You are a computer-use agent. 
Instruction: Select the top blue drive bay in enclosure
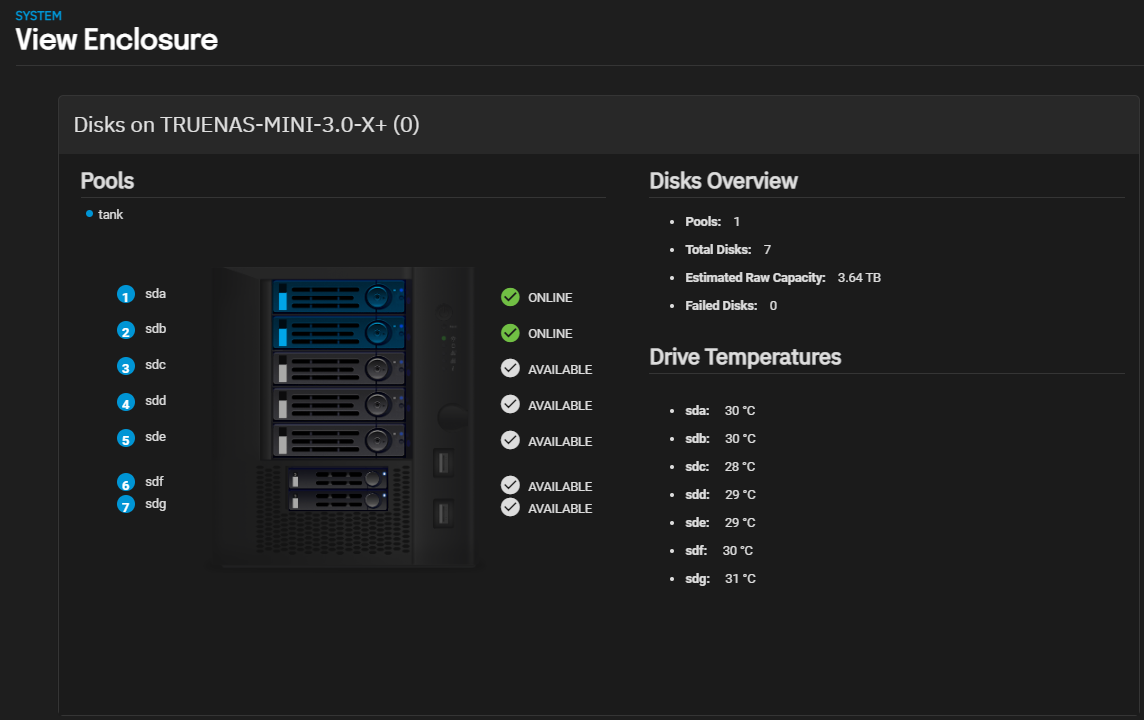tap(338, 296)
